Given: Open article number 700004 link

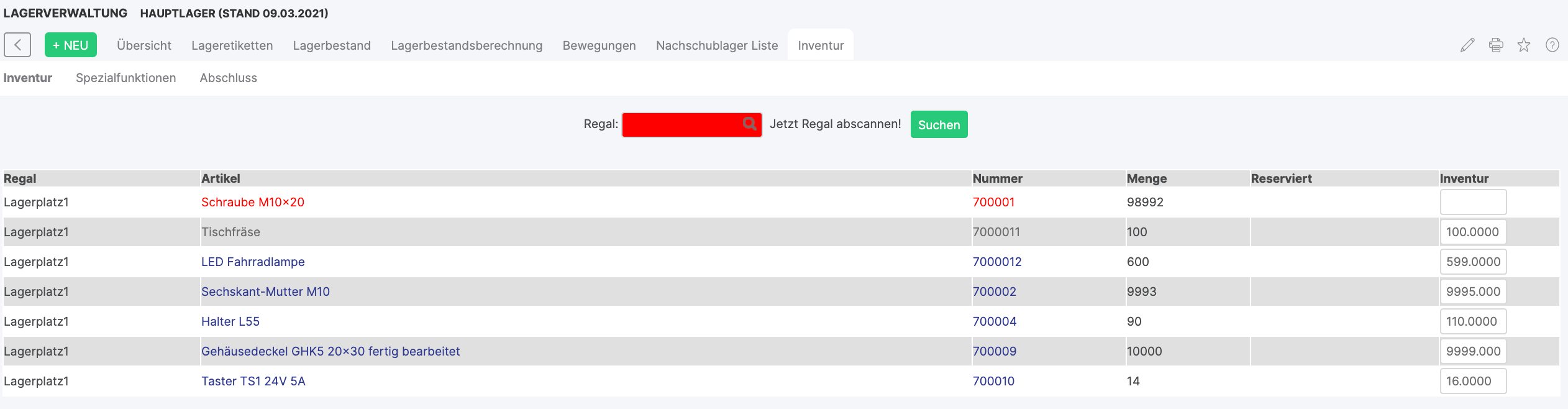Looking at the screenshot, I should point(995,321).
